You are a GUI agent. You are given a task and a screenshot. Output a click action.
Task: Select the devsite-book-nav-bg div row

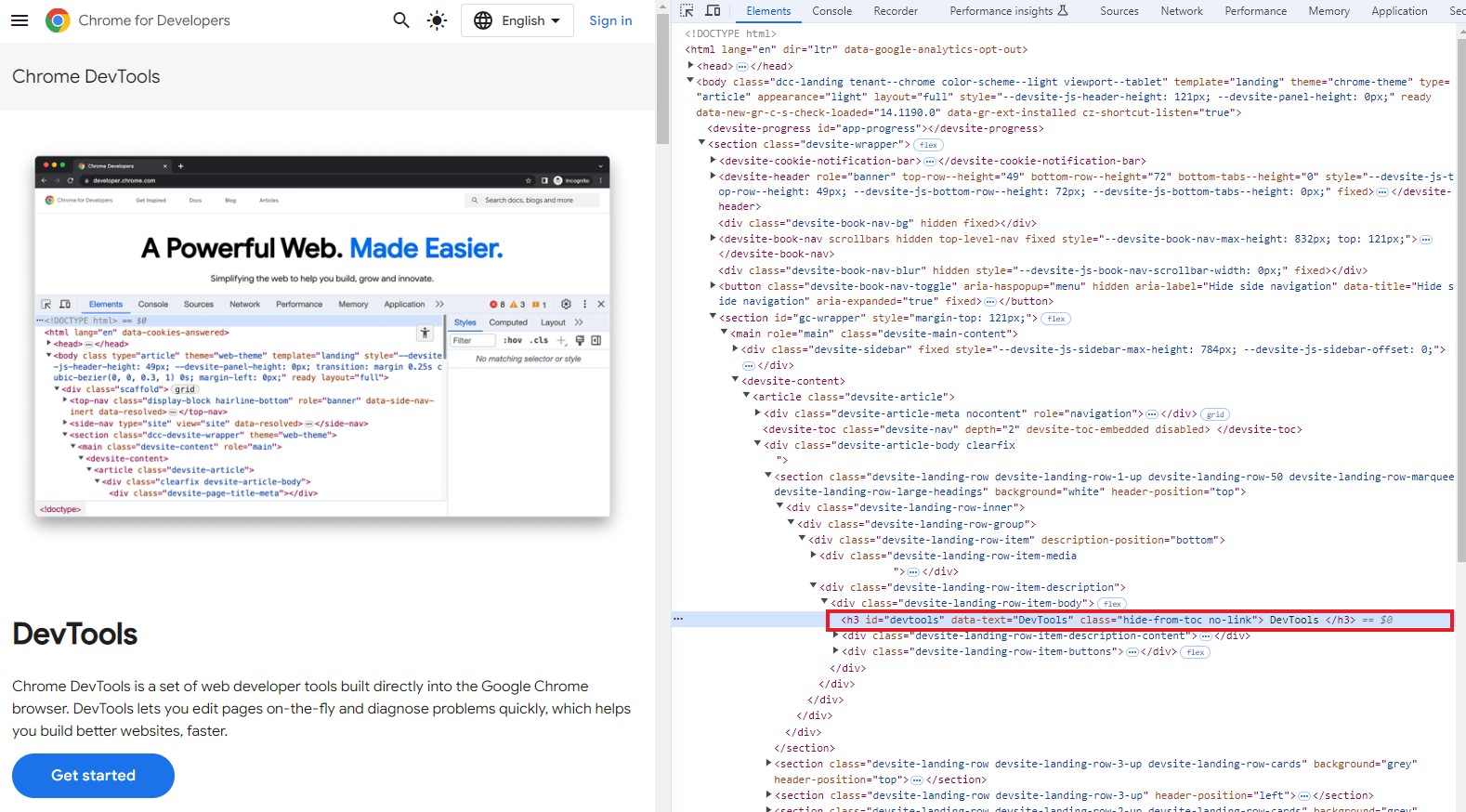pyautogui.click(x=877, y=223)
